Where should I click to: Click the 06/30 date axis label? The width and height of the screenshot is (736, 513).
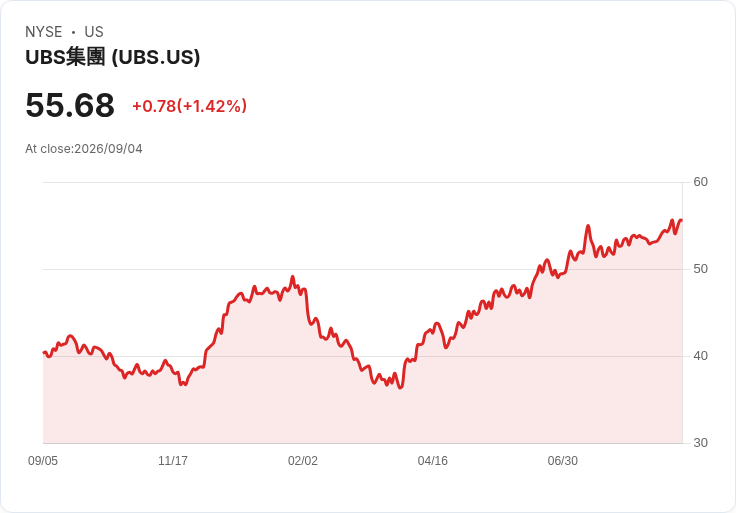pyautogui.click(x=563, y=461)
